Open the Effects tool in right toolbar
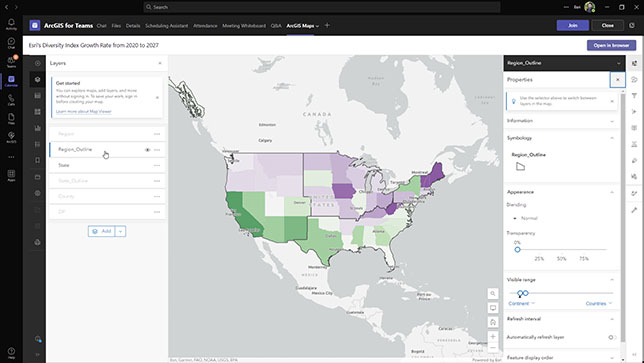Viewport: 644px width, 363px height. pyautogui.click(x=635, y=112)
